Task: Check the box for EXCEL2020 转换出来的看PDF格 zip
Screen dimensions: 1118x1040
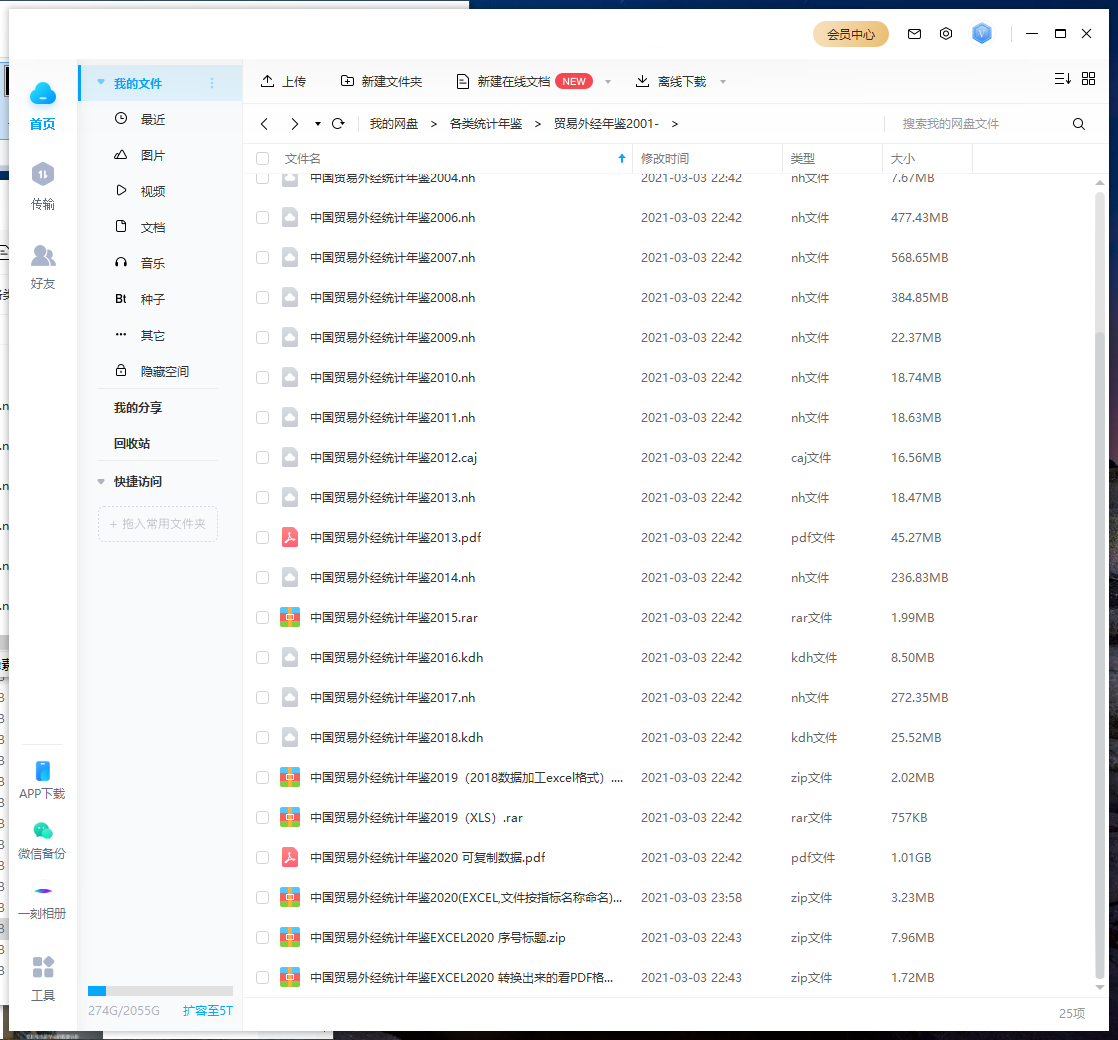Action: tap(262, 977)
